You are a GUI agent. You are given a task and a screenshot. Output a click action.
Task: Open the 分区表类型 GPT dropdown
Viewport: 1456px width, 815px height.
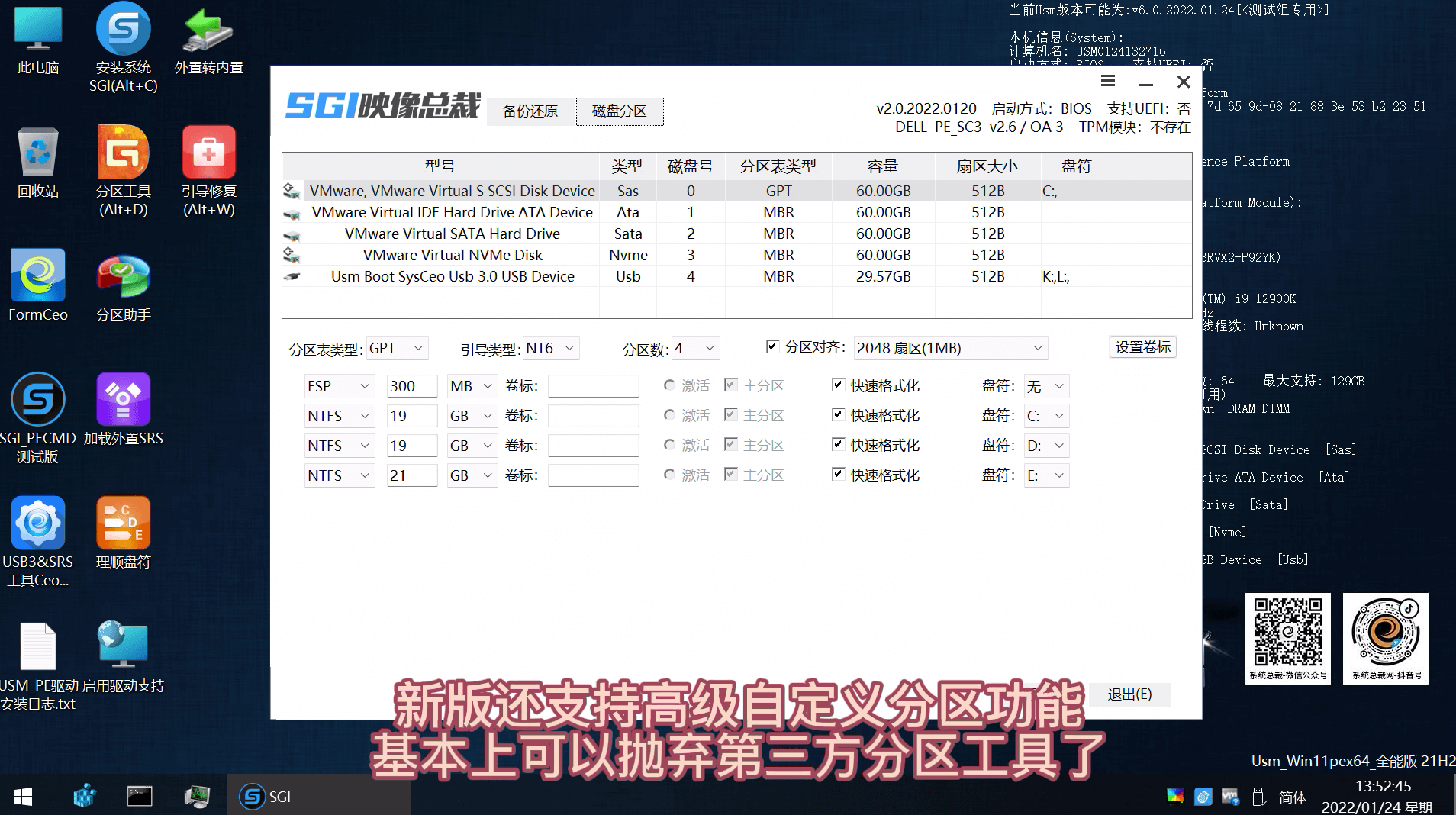pos(397,348)
